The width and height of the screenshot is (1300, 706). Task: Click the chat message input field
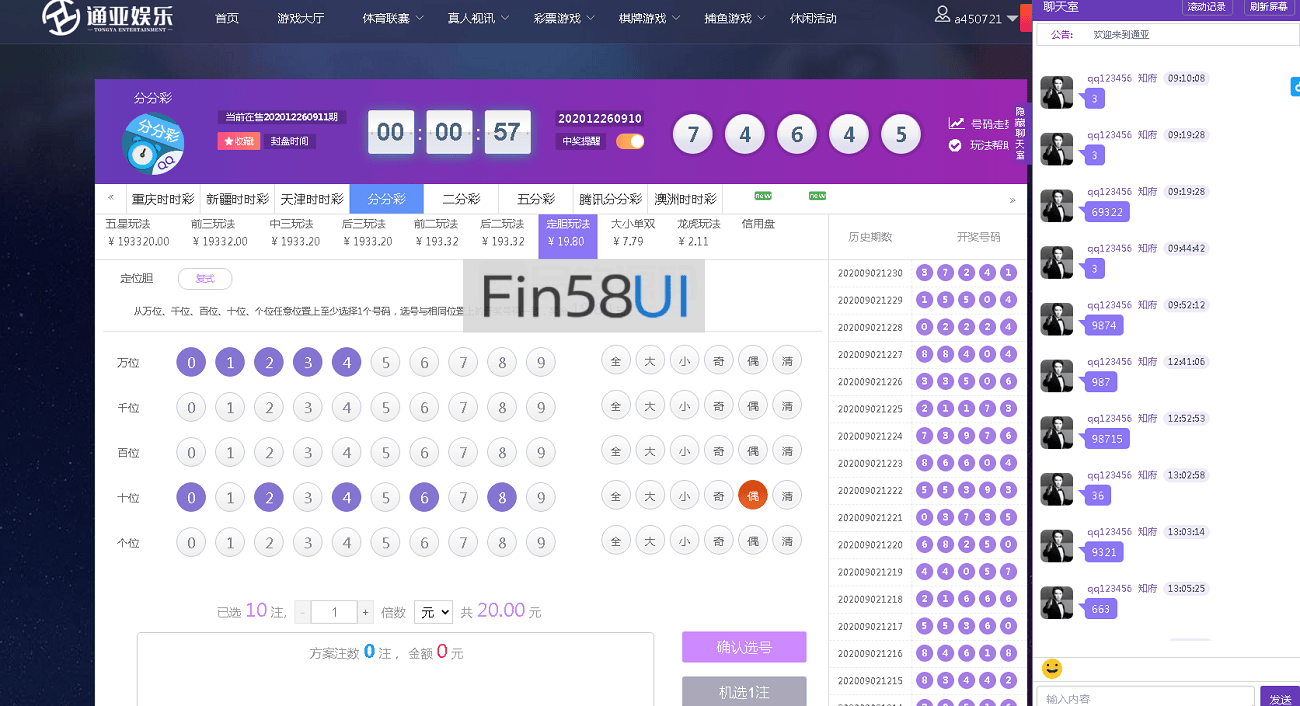1145,698
